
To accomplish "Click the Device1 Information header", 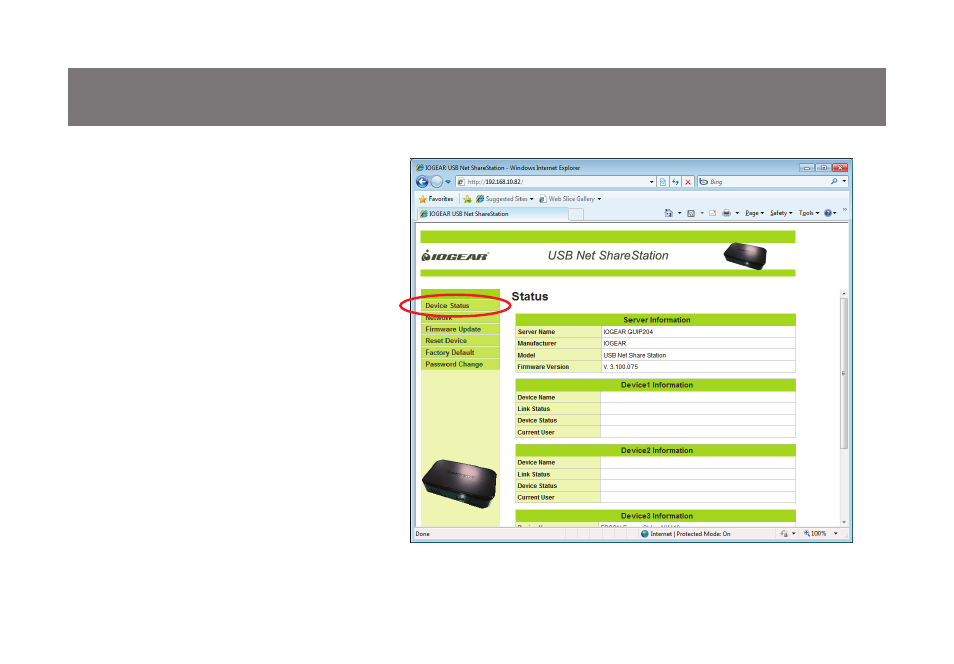I will (655, 385).
